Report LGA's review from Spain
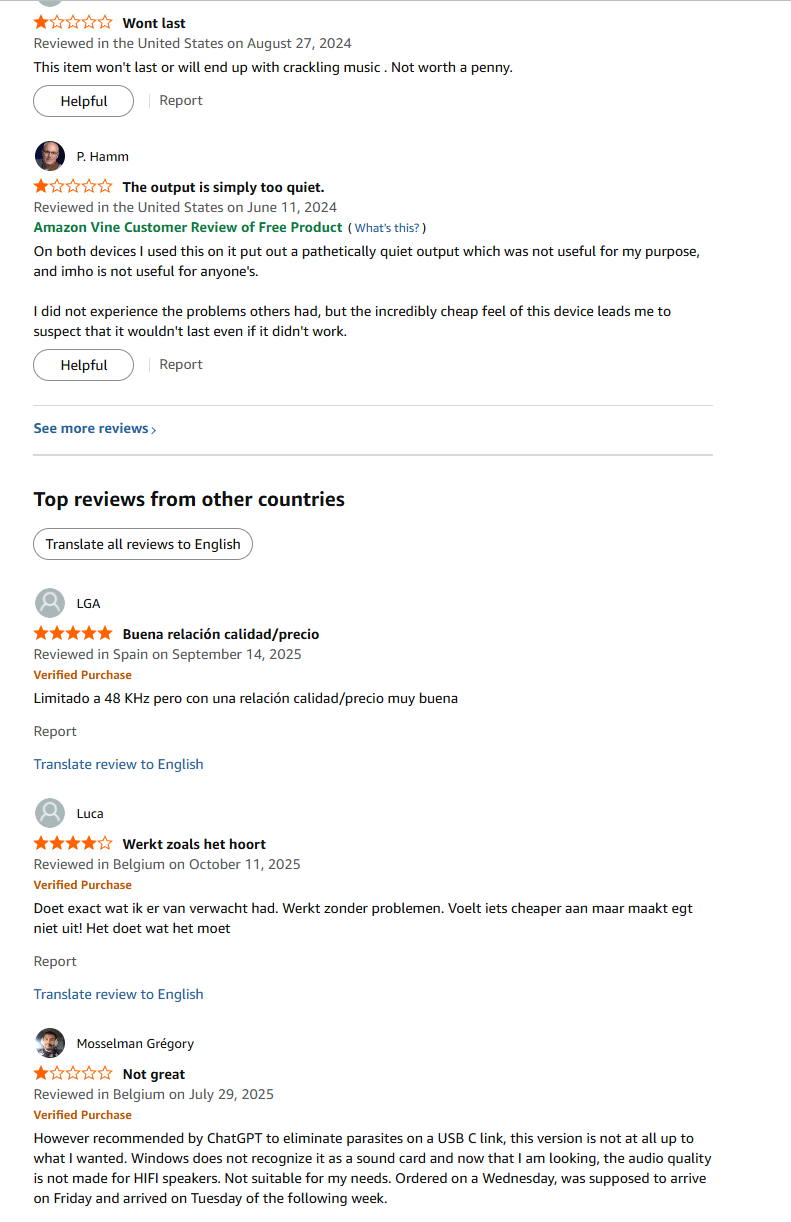The image size is (791, 1222). [x=55, y=731]
